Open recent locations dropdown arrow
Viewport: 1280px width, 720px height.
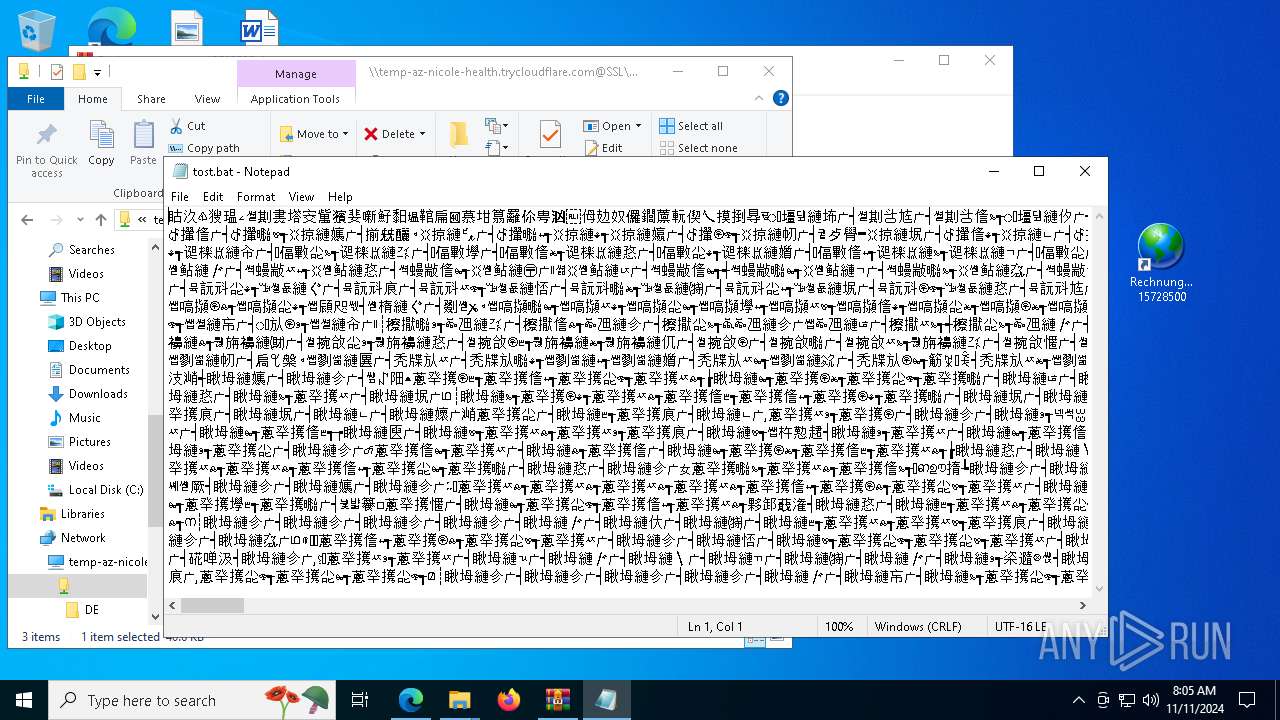tap(82, 220)
